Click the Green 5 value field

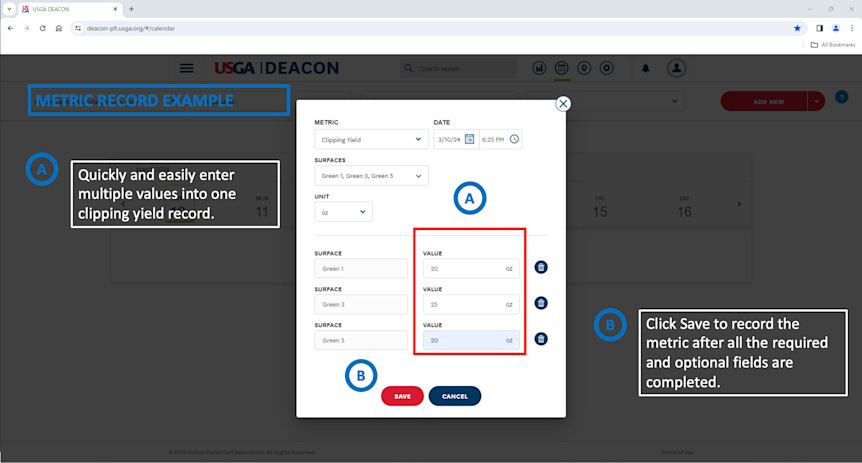tap(471, 340)
